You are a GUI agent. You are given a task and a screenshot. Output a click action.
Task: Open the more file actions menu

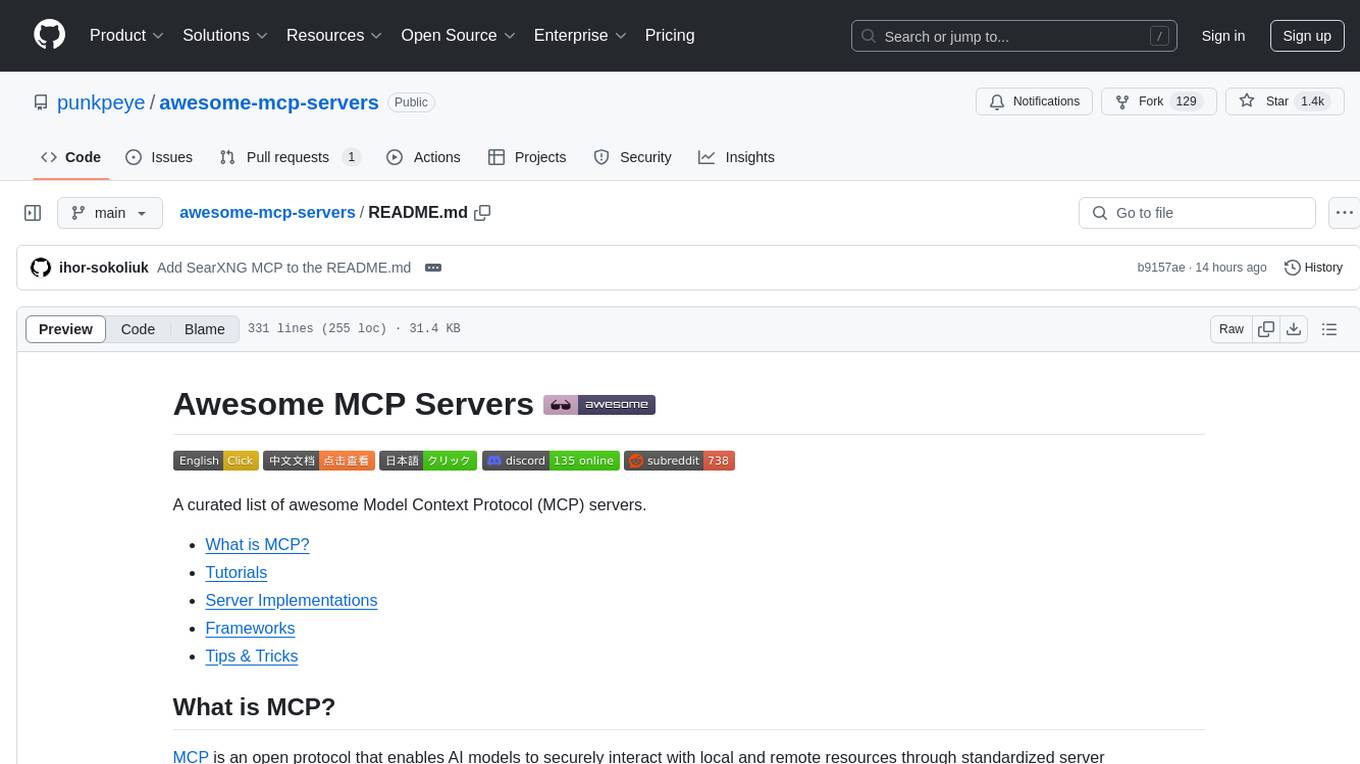coord(1345,213)
